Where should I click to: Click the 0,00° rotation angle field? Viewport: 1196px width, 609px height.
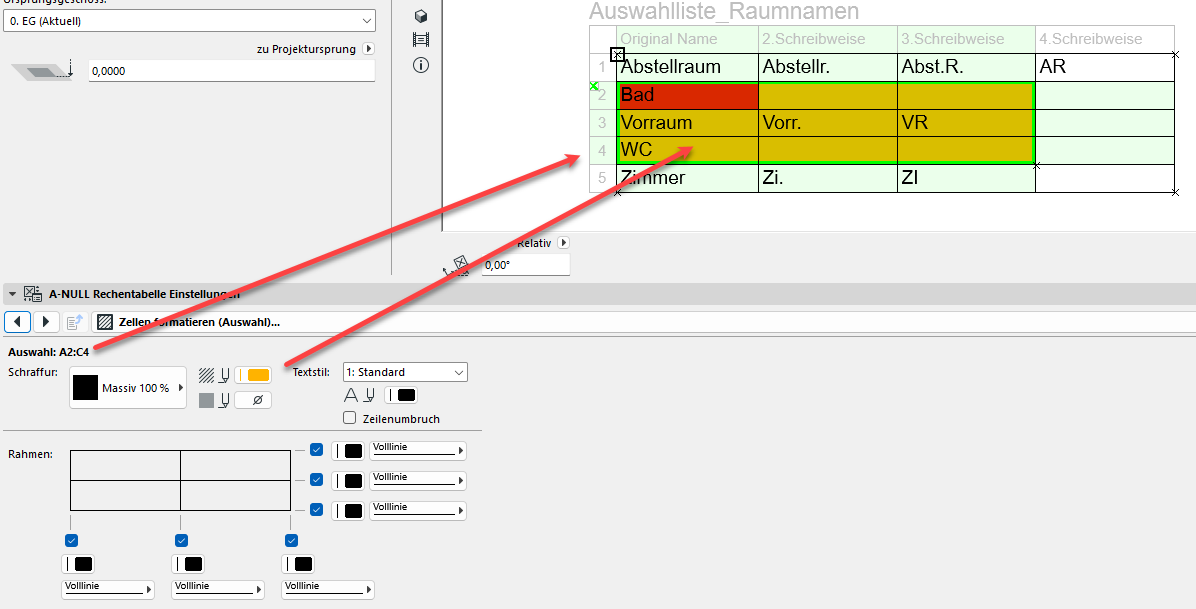click(x=526, y=265)
